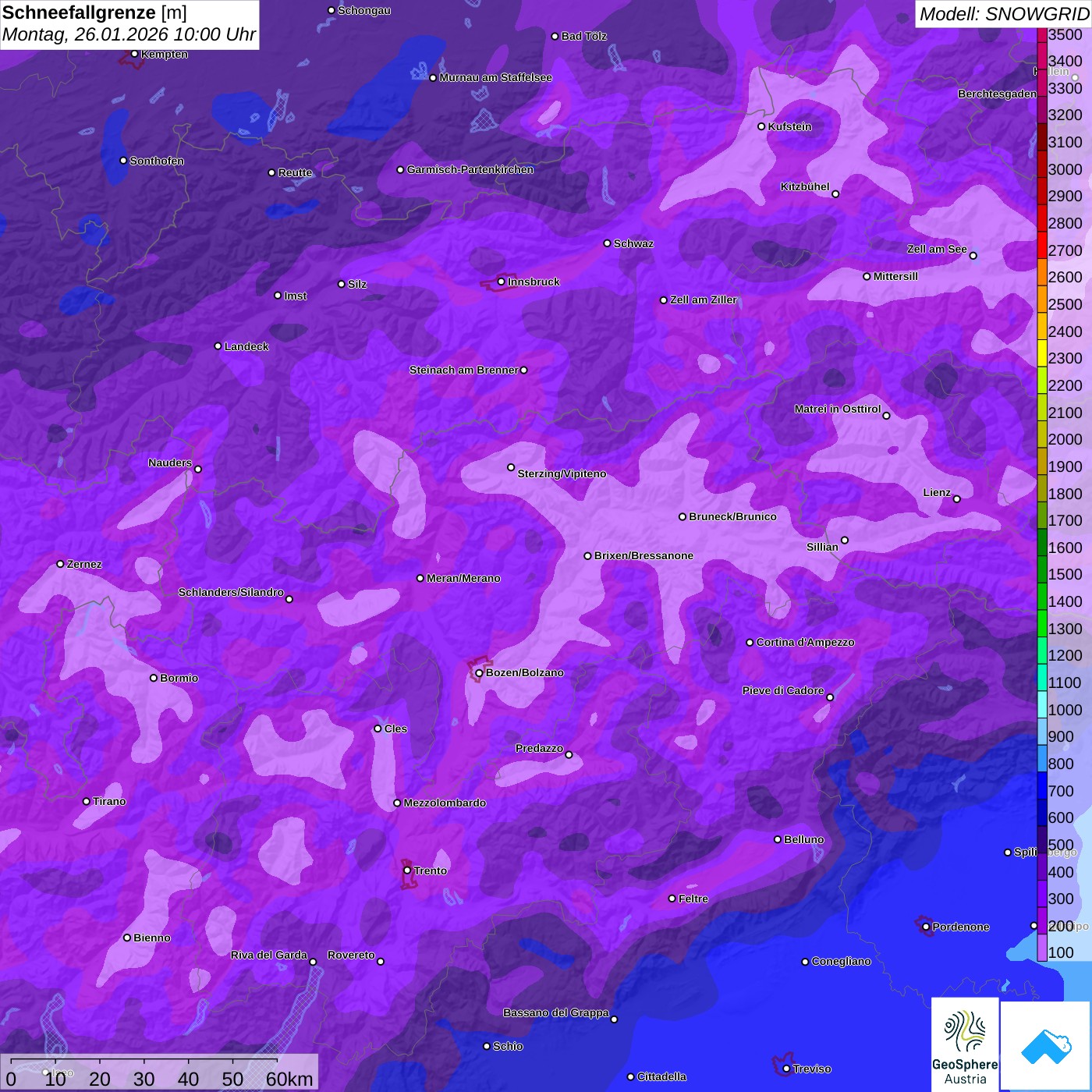Select the Kitzbühel label on the map

pos(805,187)
